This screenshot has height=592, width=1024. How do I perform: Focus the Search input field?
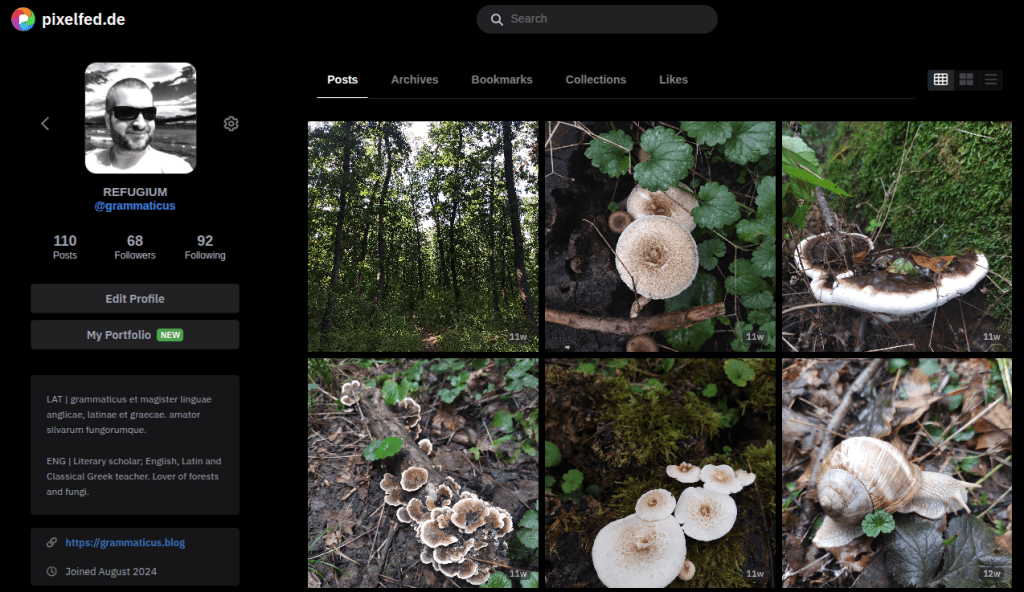[605, 19]
